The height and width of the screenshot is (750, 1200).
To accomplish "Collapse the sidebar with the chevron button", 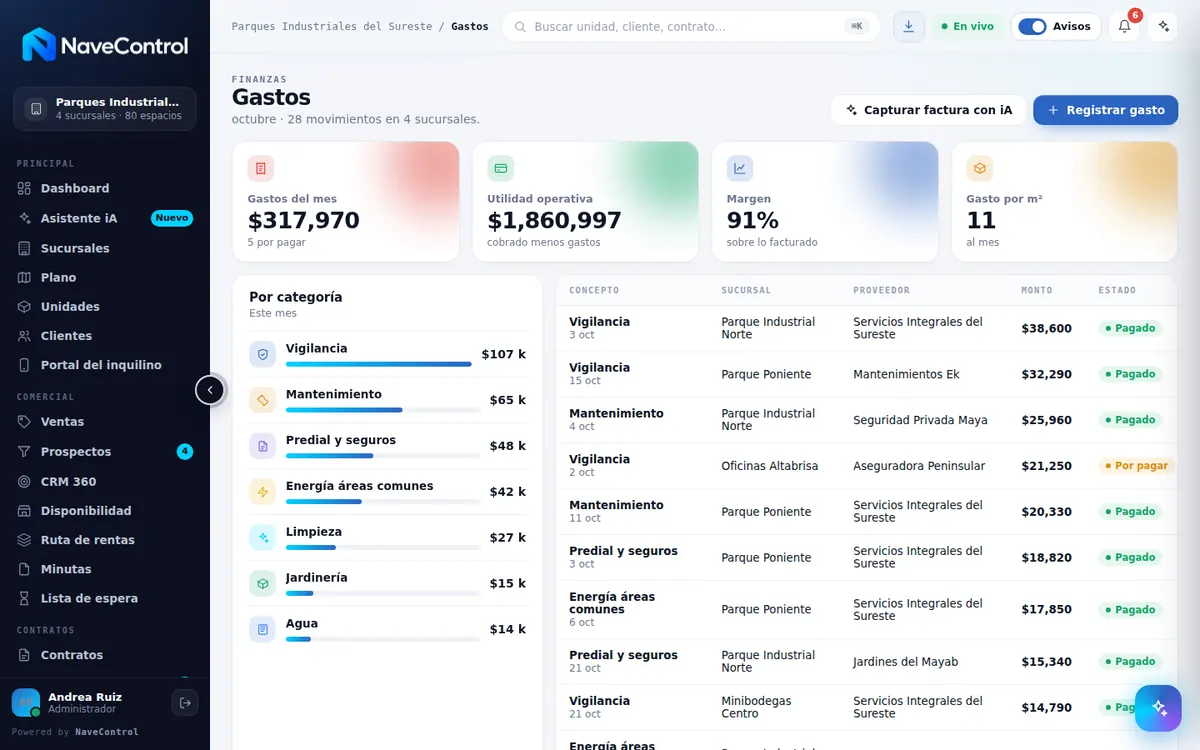I will pos(210,390).
